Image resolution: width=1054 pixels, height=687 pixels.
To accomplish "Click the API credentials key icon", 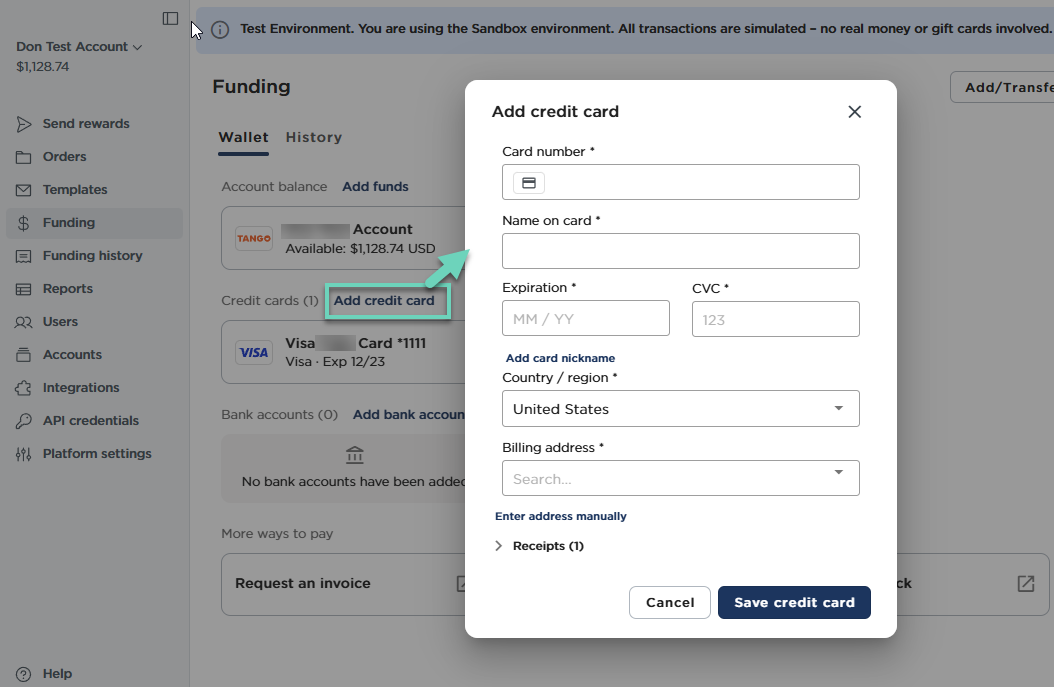I will point(24,421).
